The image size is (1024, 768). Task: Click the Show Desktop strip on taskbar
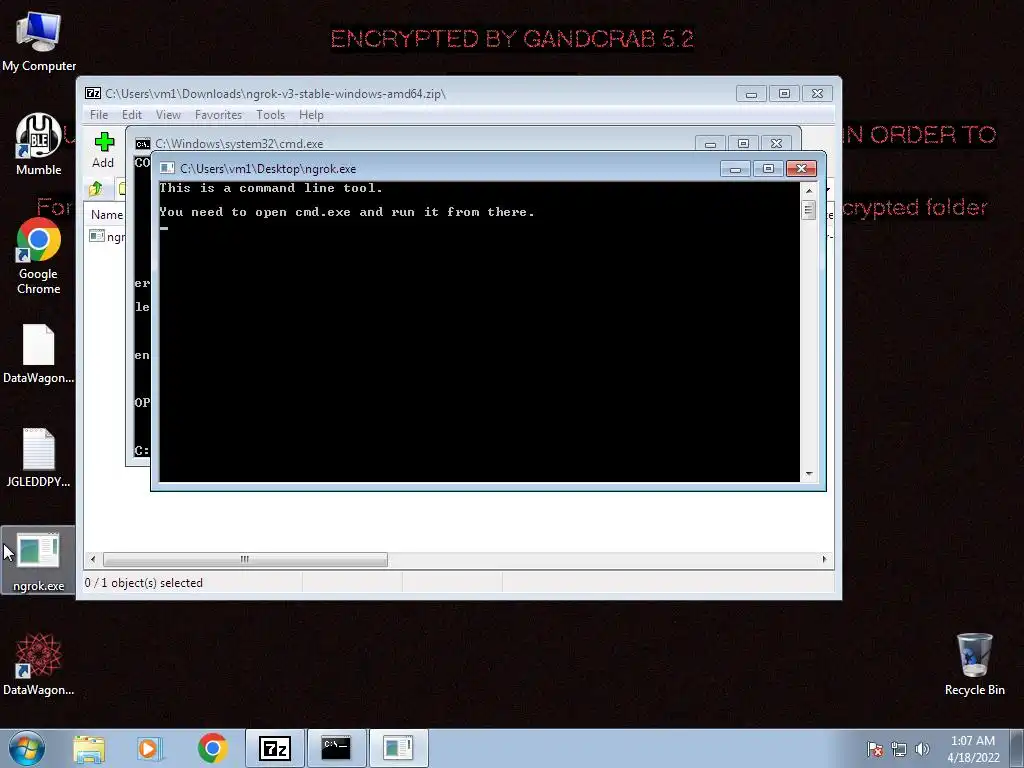click(x=1017, y=748)
